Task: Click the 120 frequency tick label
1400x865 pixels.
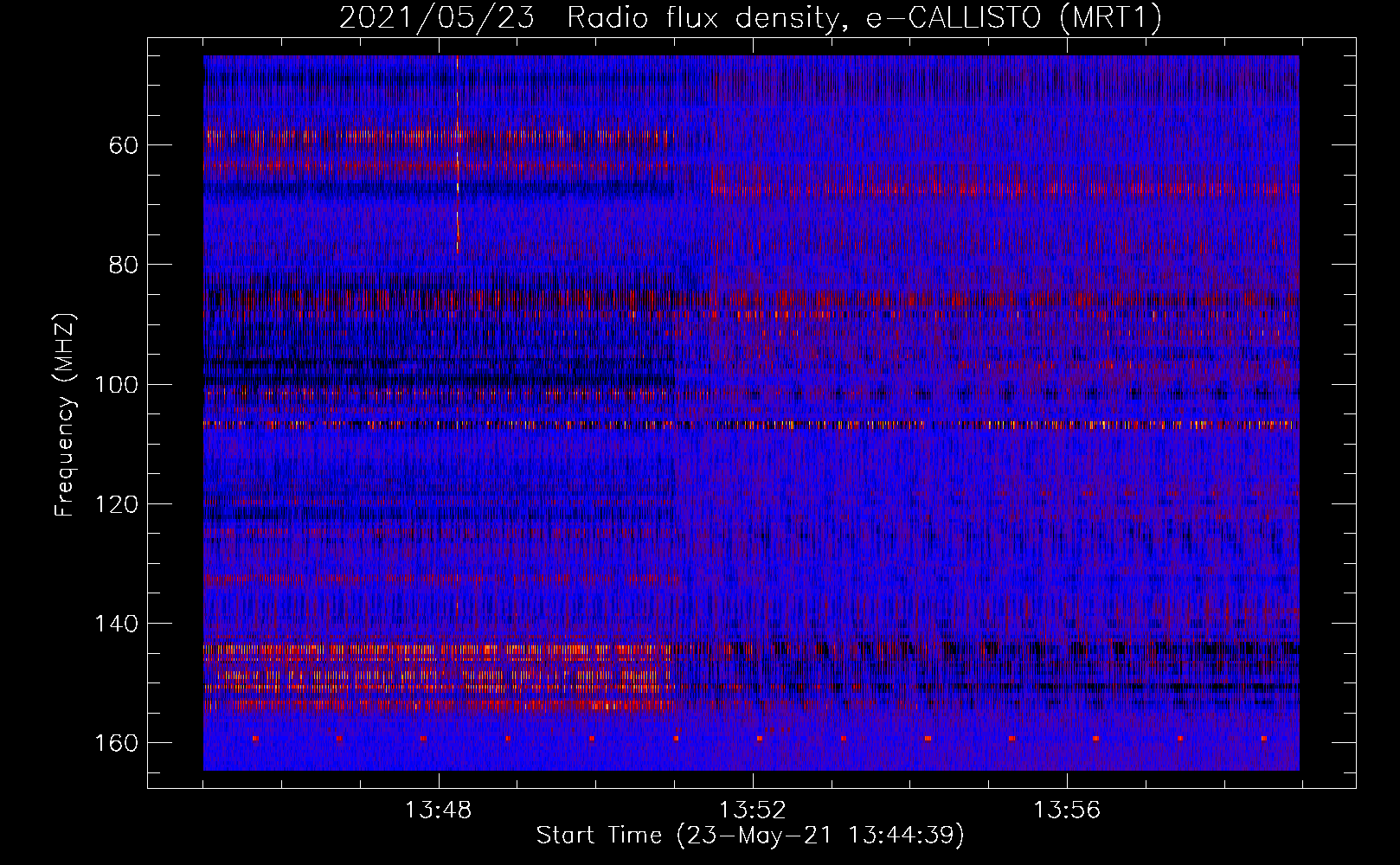Action: click(116, 503)
